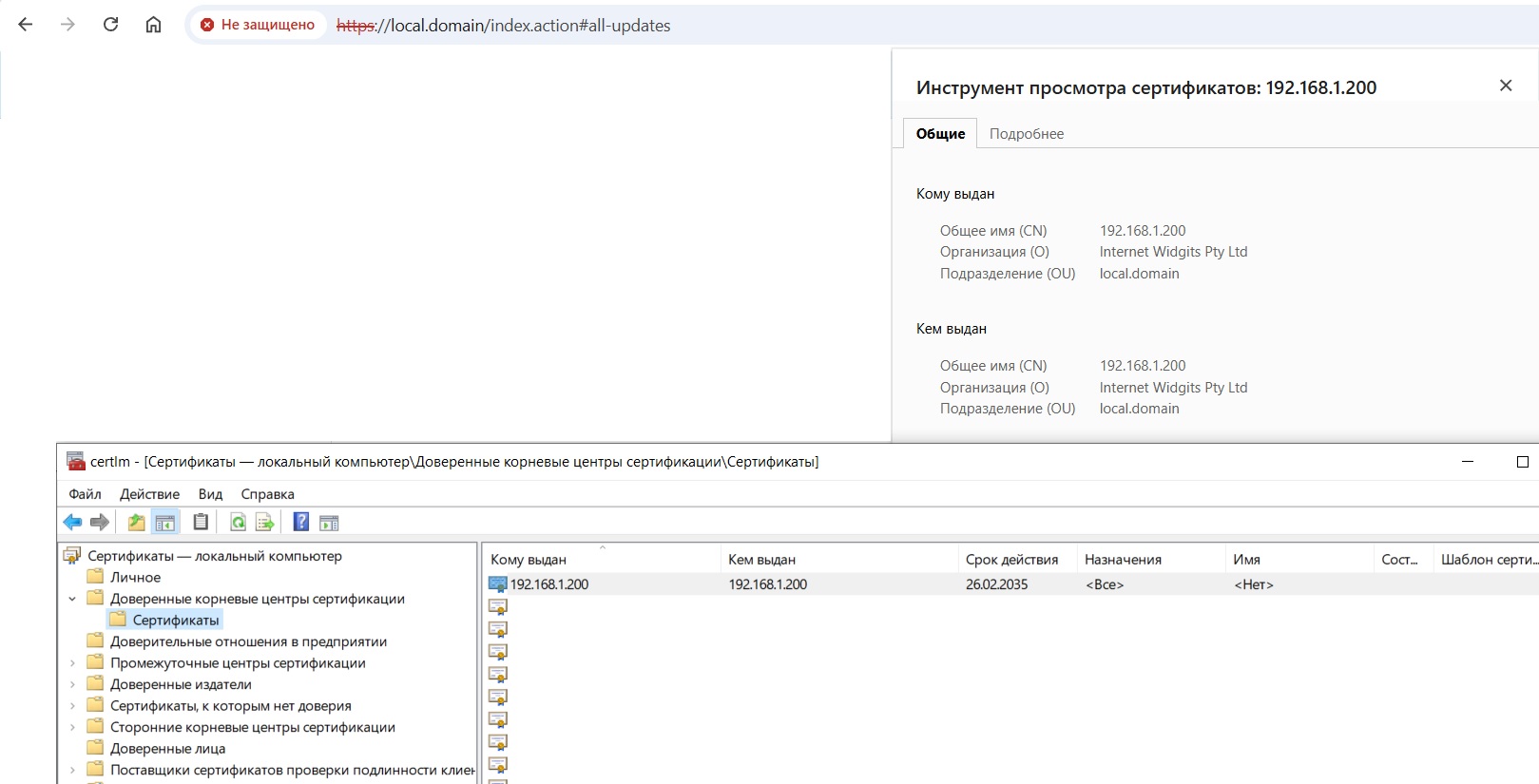Select '192.168.1.200' in the 'Кому выдан' column
Viewport: 1539px width, 784px height.
click(549, 584)
